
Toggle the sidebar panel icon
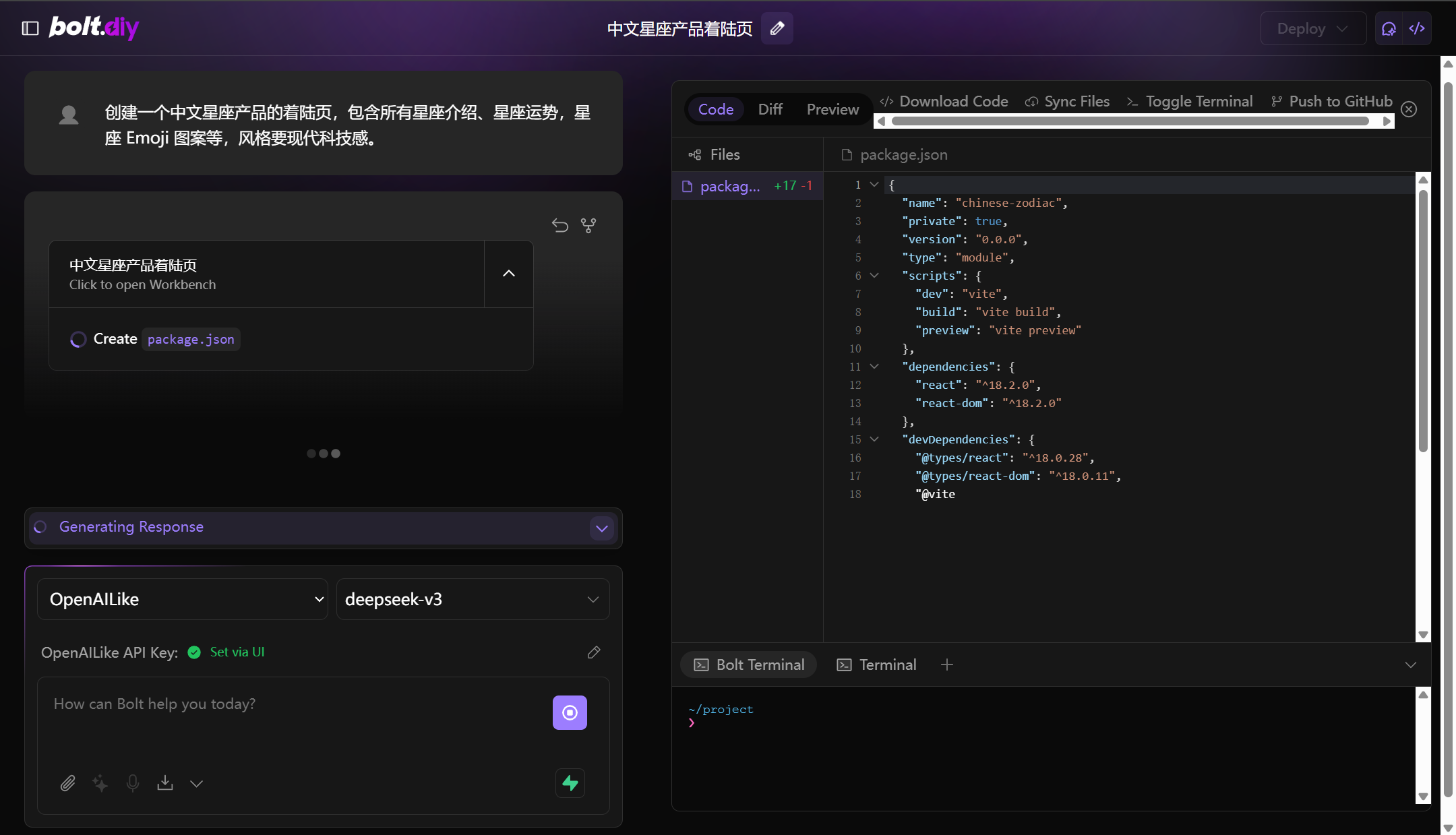pyautogui.click(x=30, y=28)
